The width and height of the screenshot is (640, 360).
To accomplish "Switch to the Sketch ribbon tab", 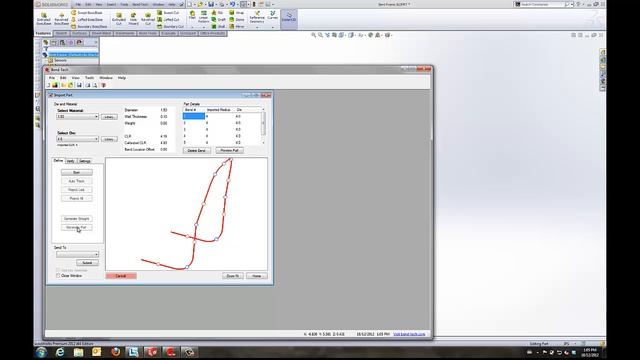I will 61,33.
